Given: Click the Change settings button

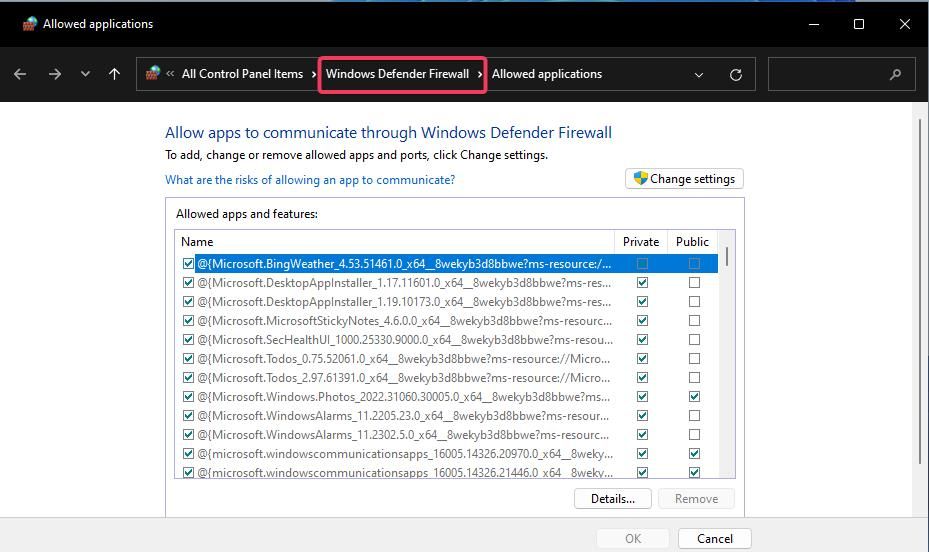Looking at the screenshot, I should tap(684, 179).
